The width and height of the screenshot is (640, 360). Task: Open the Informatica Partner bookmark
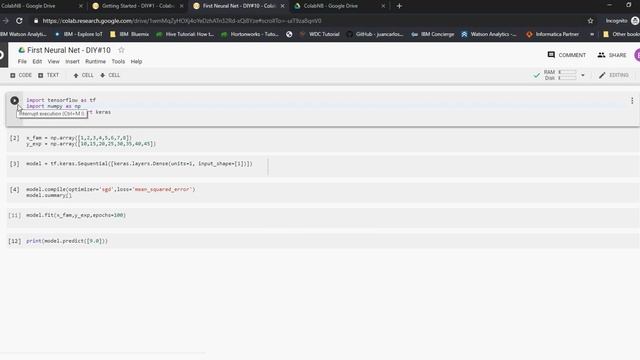click(x=552, y=34)
